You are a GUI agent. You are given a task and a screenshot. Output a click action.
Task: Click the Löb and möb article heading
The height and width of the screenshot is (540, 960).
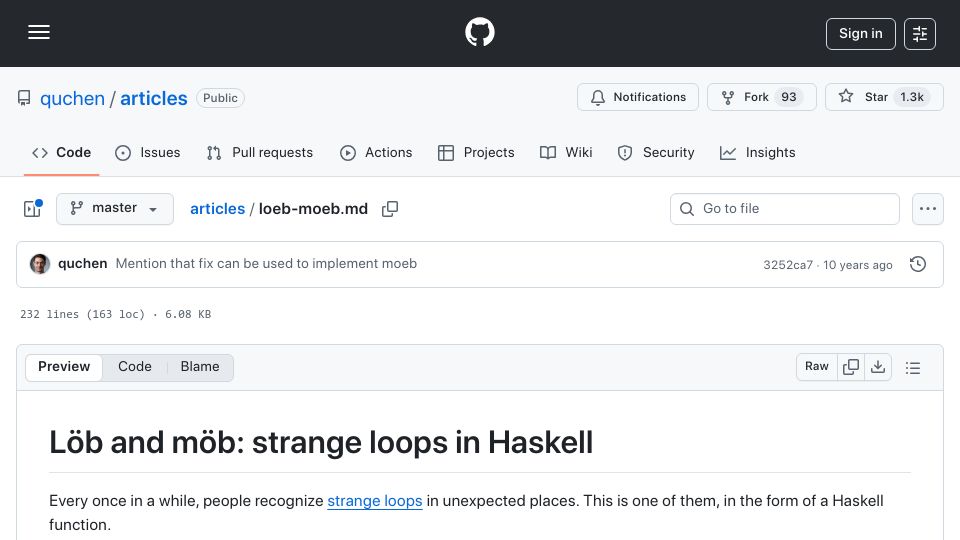tap(321, 442)
